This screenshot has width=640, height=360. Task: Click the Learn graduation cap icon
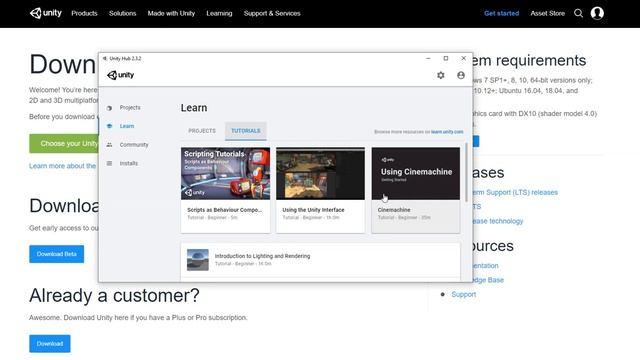109,126
